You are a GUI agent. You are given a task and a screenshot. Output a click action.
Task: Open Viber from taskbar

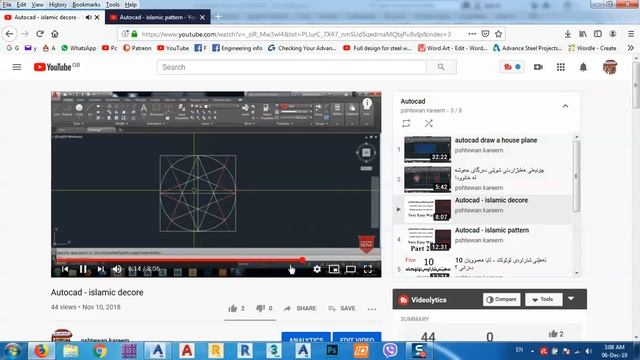(390, 351)
